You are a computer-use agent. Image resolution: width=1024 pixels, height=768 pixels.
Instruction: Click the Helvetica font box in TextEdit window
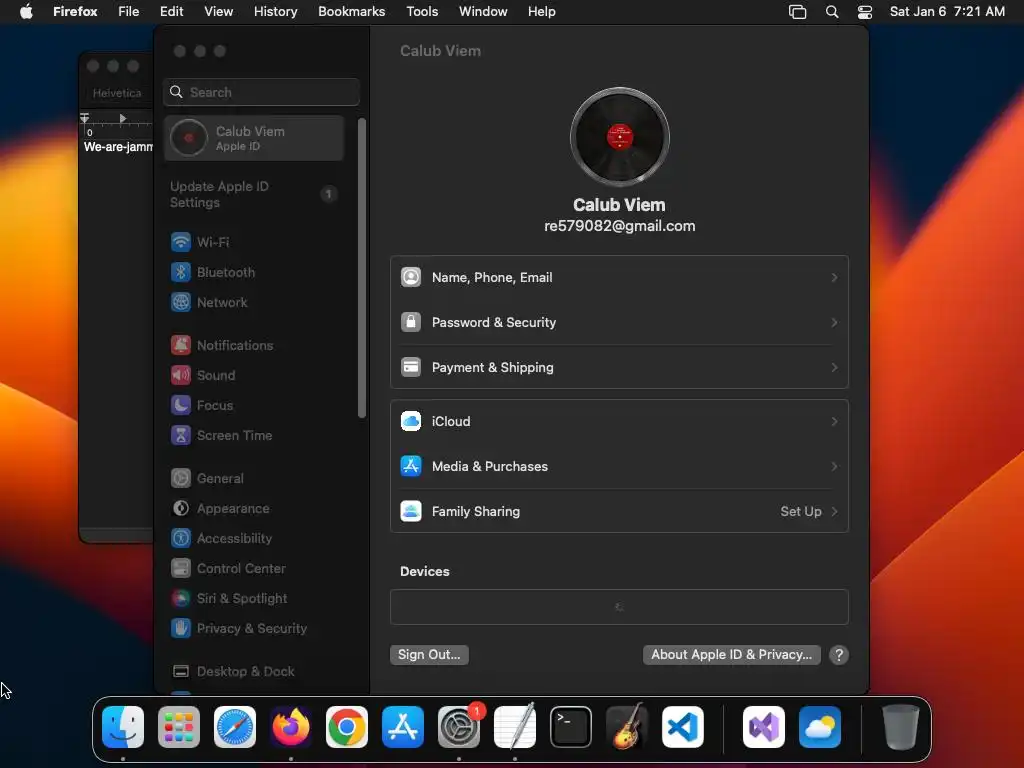tap(117, 93)
